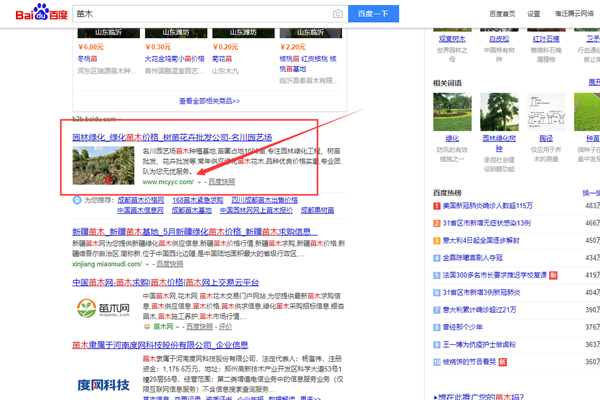600x400 pixels.
Task: Open 中国苗木网-苗木求购 result title
Action: [x=166, y=282]
